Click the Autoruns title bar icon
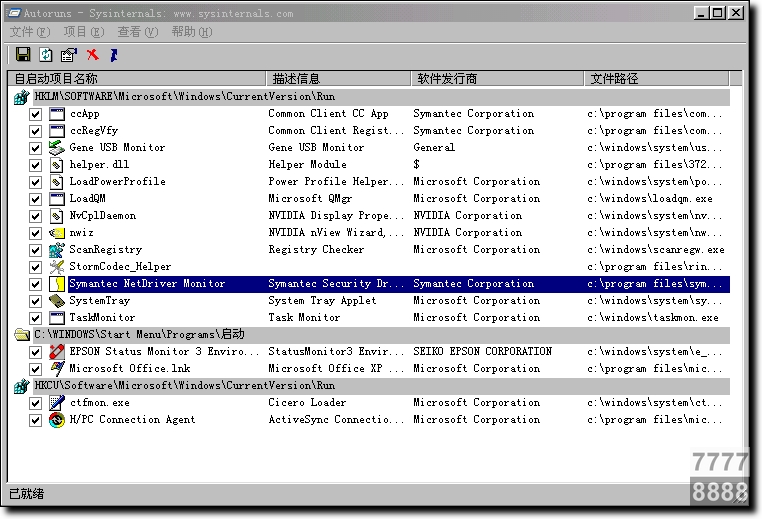762x519 pixels. [13, 13]
